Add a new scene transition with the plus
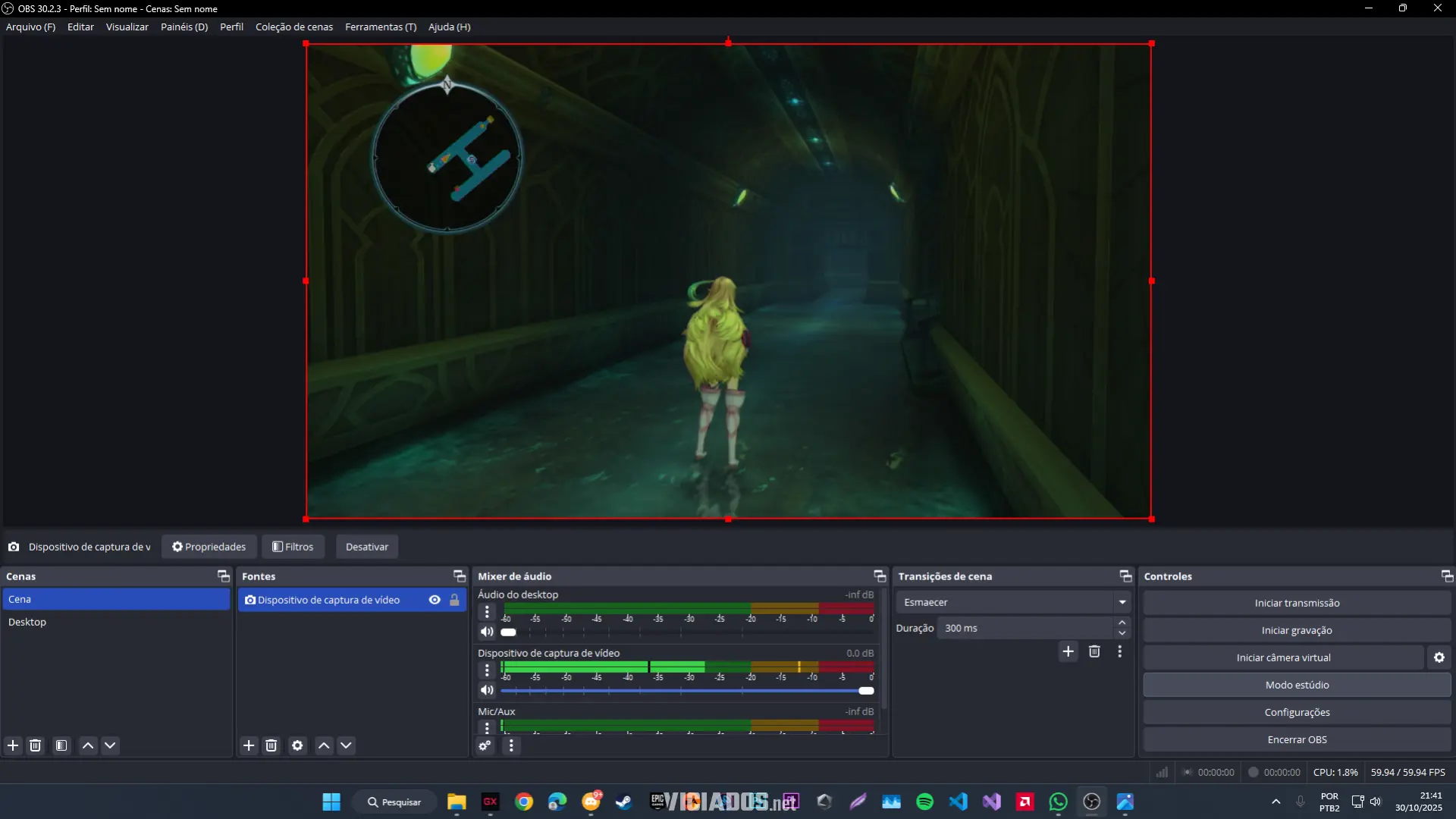This screenshot has height=819, width=1456. point(1068,651)
